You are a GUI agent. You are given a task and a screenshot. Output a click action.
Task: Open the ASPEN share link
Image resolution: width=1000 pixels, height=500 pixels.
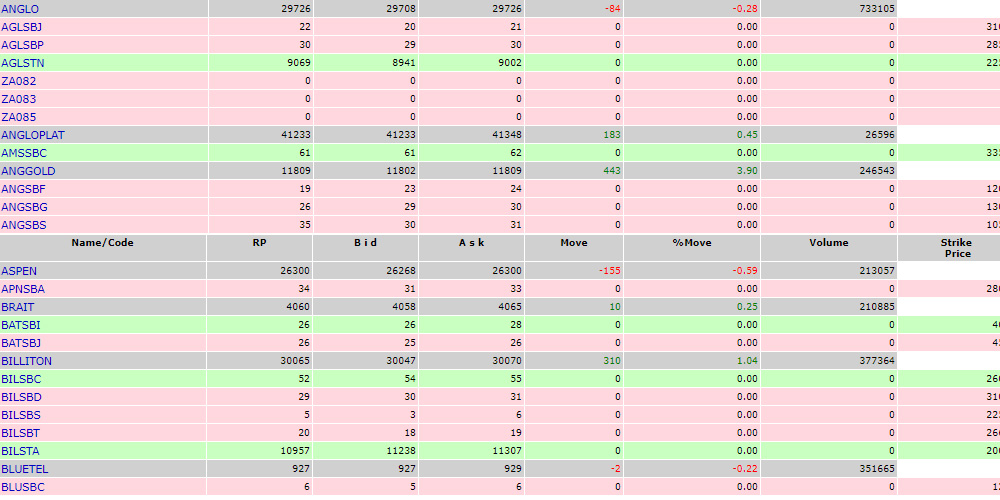(x=18, y=271)
